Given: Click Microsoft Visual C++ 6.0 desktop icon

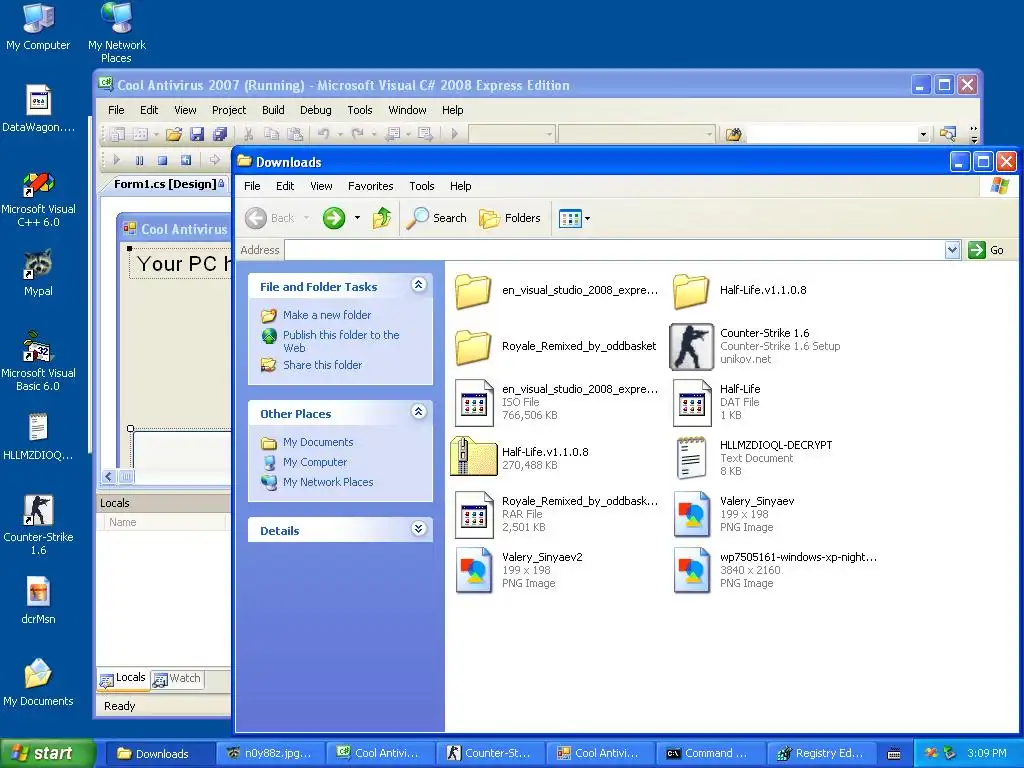Looking at the screenshot, I should click(x=38, y=199).
